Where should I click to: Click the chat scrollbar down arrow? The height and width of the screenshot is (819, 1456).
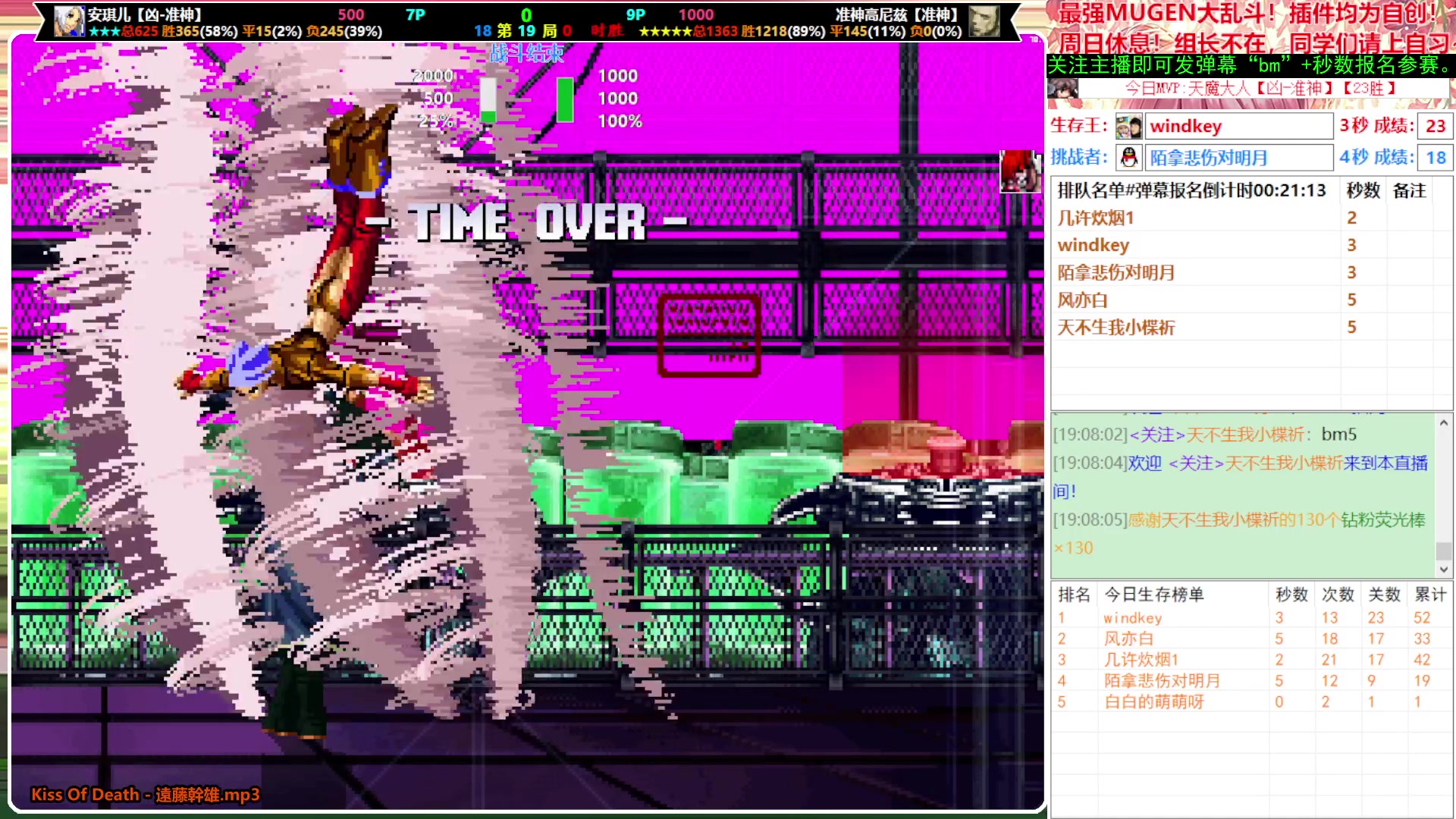(x=1443, y=569)
